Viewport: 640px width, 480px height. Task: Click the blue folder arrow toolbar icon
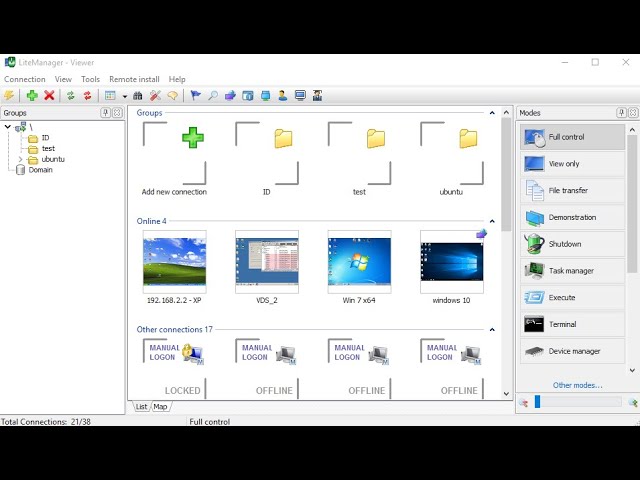(230, 96)
